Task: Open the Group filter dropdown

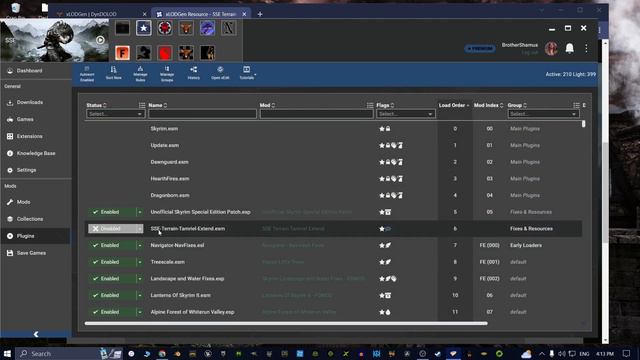Action: (543, 114)
